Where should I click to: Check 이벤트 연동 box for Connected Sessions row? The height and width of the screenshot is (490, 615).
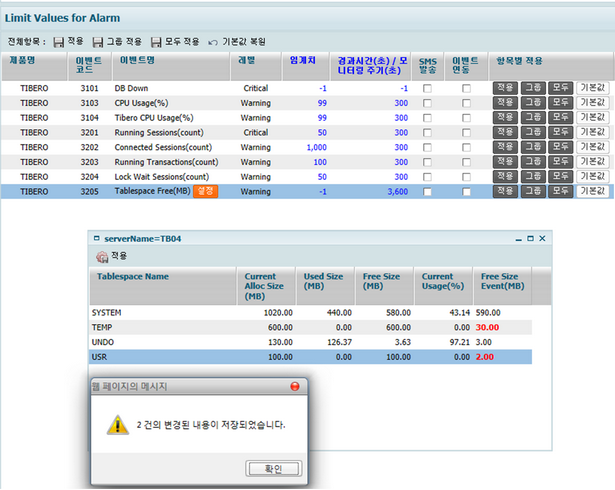[466, 148]
